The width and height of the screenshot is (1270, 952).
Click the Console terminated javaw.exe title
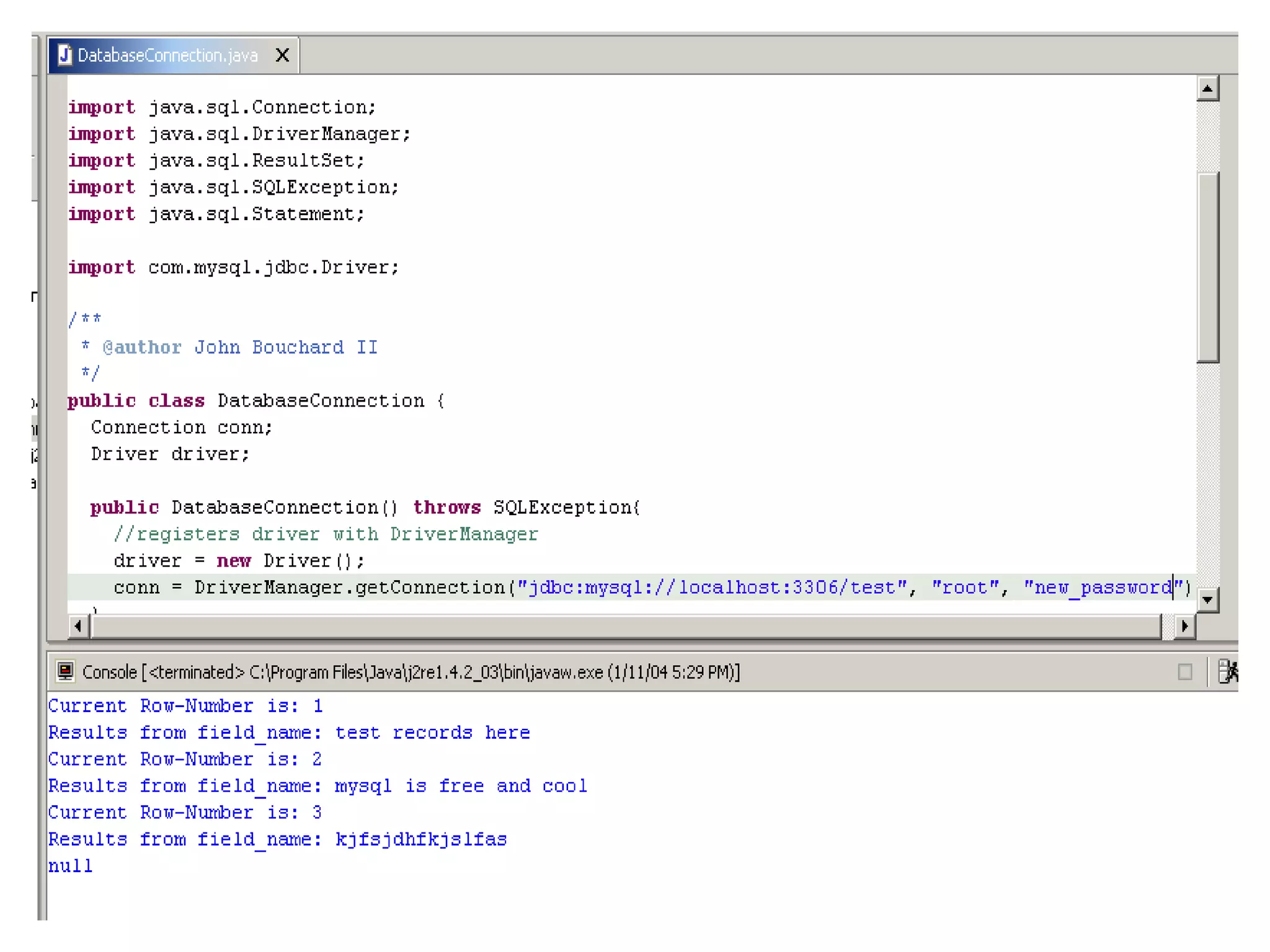[411, 672]
